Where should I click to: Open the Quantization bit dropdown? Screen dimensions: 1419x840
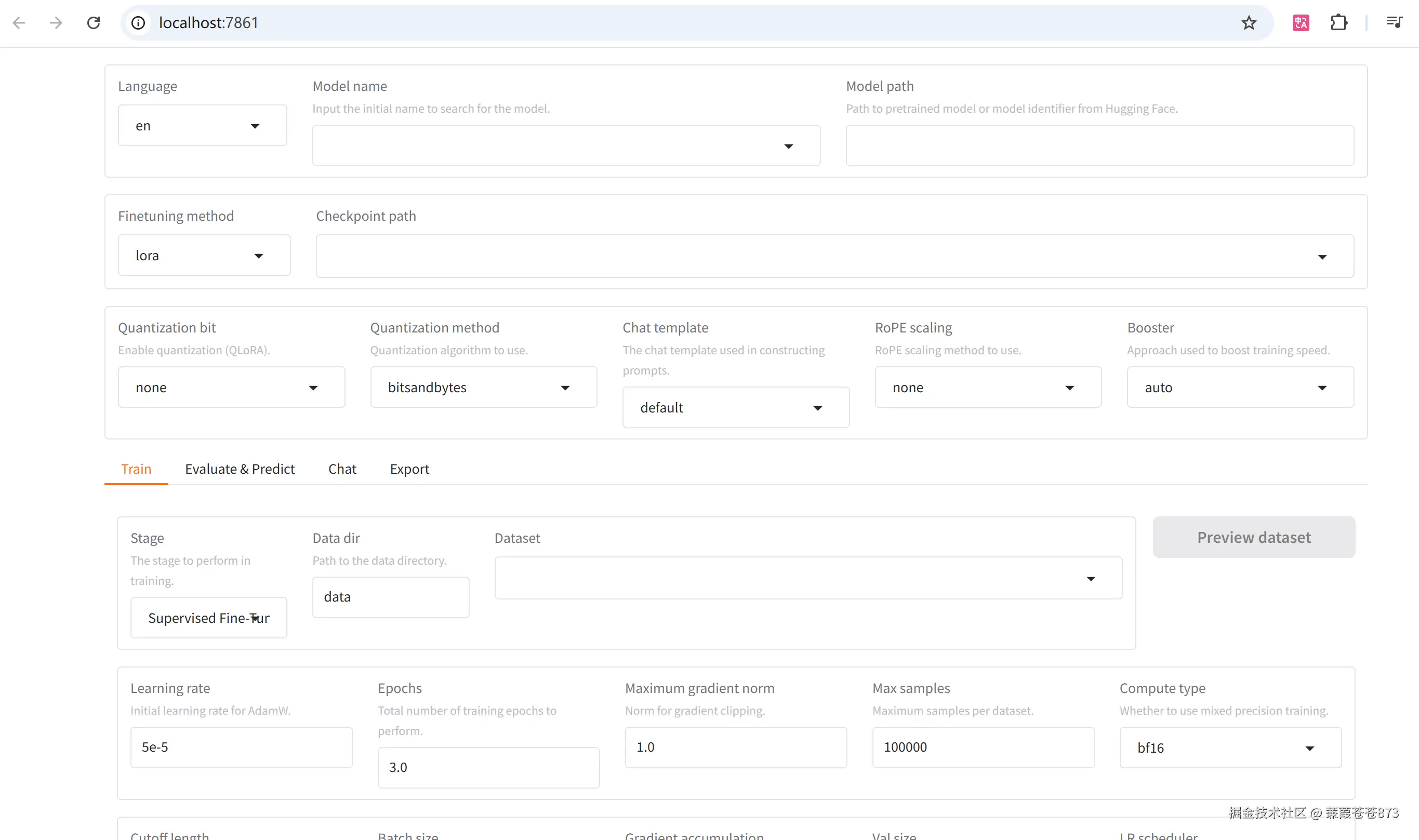point(231,388)
